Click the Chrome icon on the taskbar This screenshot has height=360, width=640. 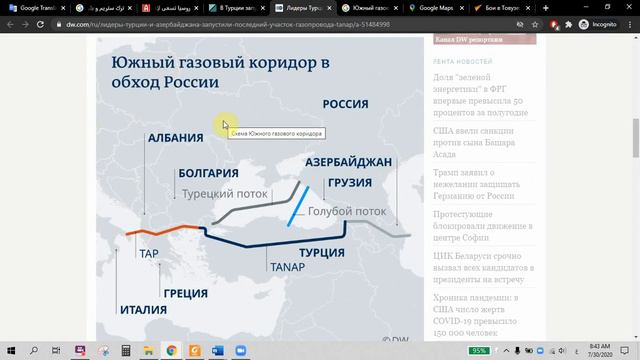click(x=171, y=351)
